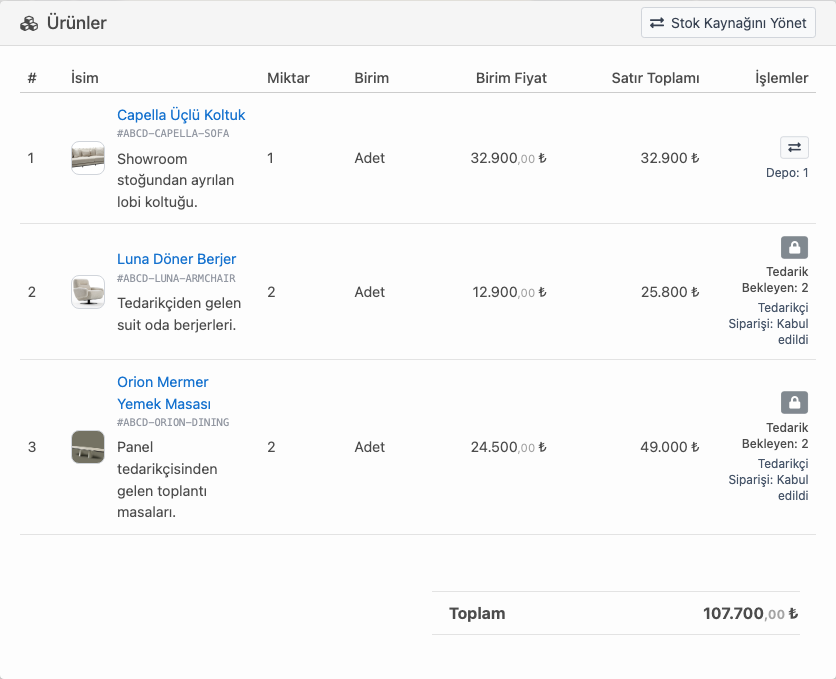Click the Capella description about showroom stock

(x=175, y=181)
